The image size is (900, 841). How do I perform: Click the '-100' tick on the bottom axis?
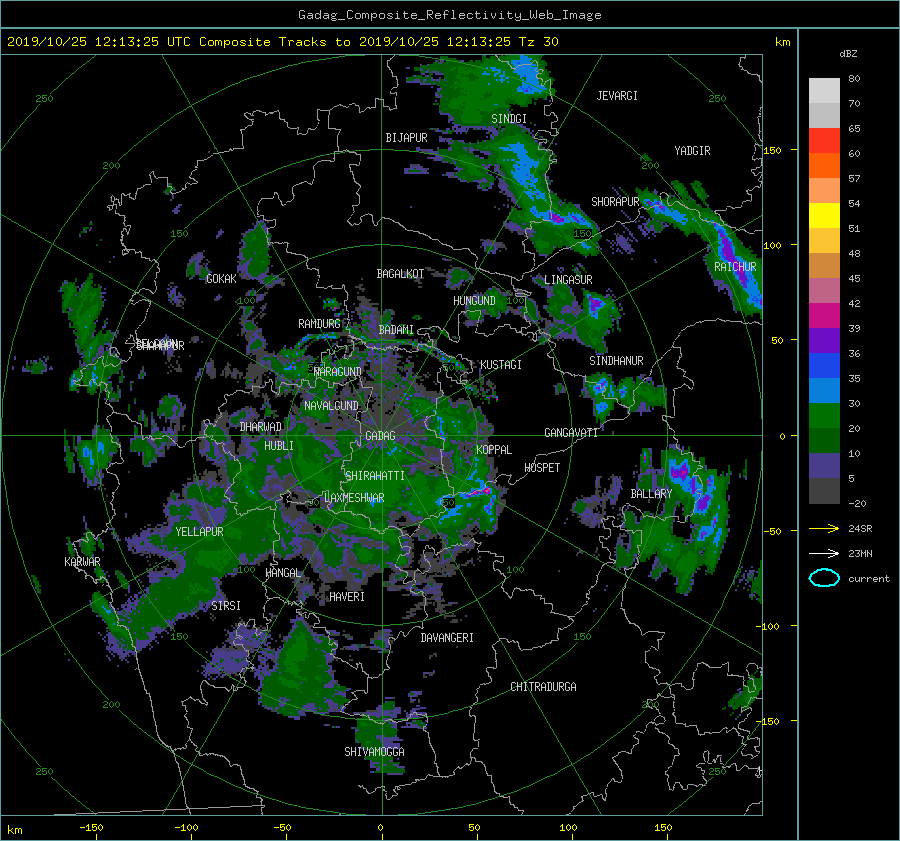tap(186, 827)
